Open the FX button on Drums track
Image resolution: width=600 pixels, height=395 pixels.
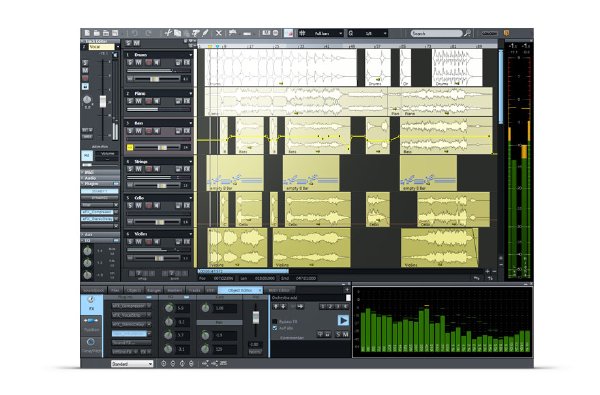coord(187,62)
